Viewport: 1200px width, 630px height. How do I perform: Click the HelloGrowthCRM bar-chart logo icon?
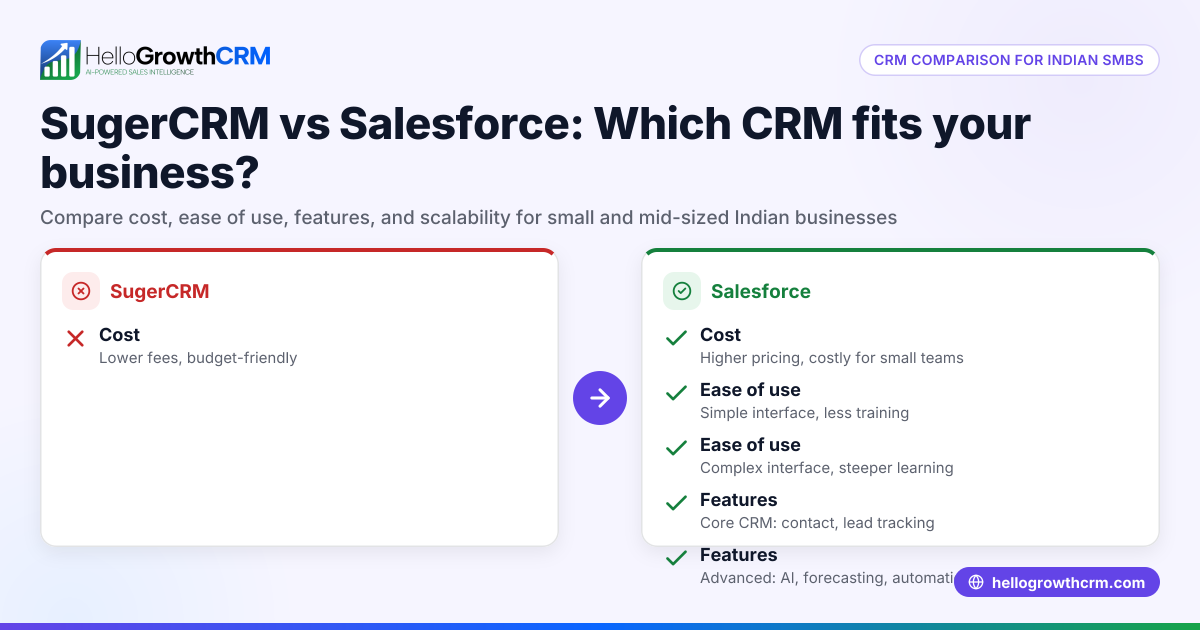point(60,60)
